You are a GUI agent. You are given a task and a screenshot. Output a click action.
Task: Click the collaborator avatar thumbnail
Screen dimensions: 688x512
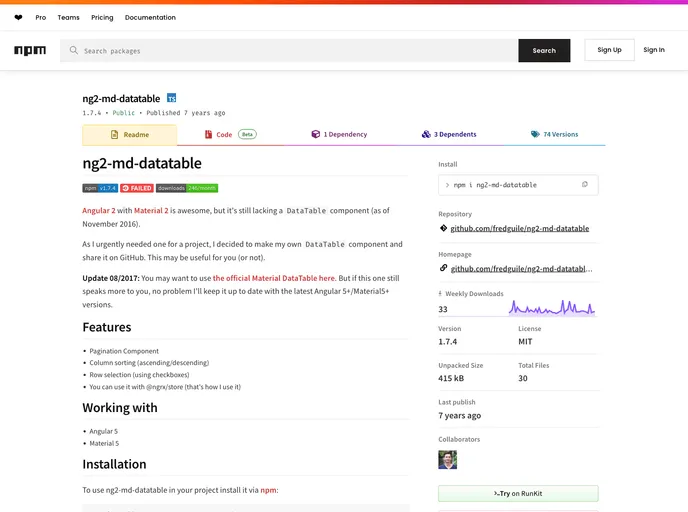(448, 460)
